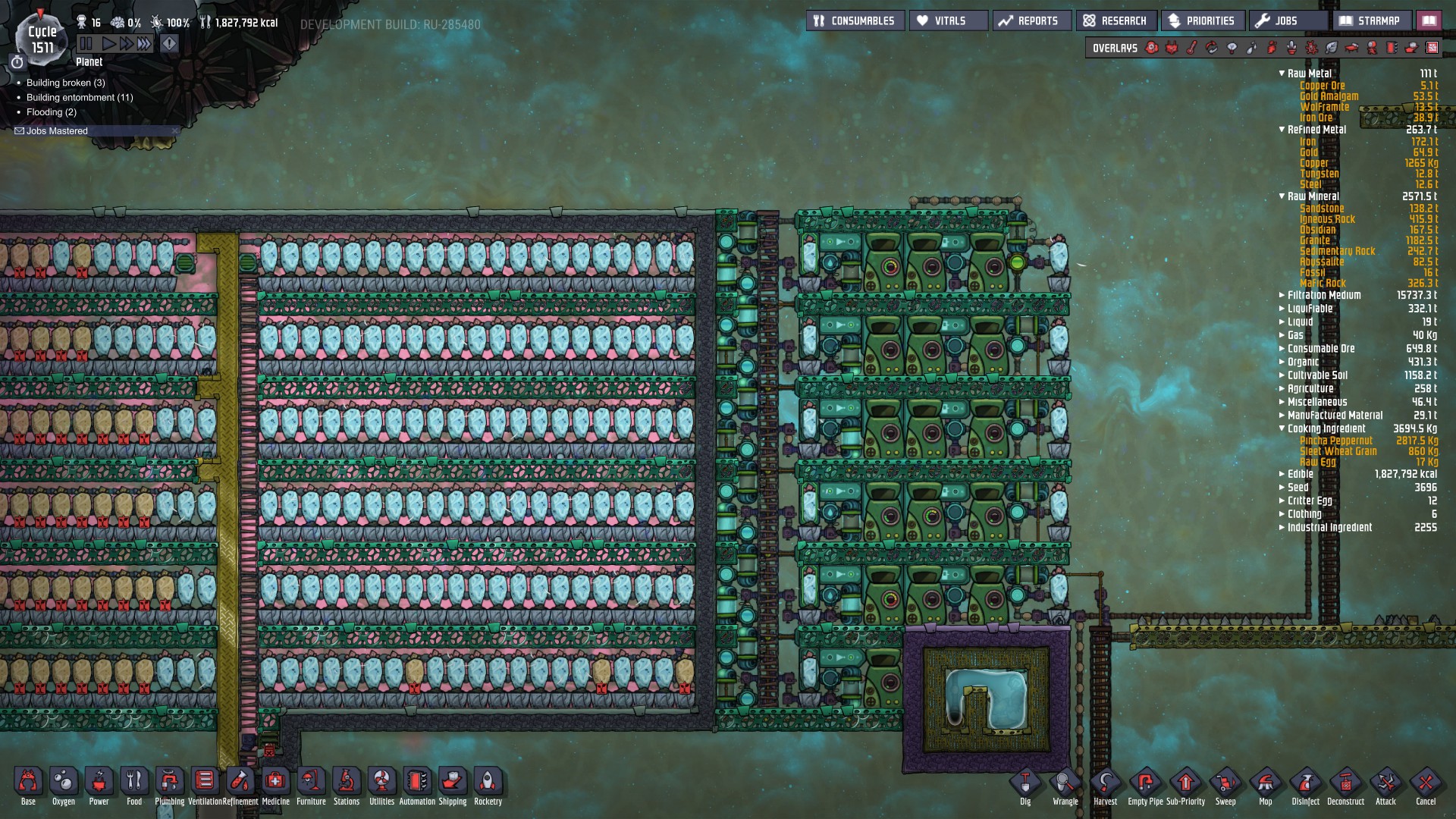Pause the game
This screenshot has height=819, width=1456.
86,44
